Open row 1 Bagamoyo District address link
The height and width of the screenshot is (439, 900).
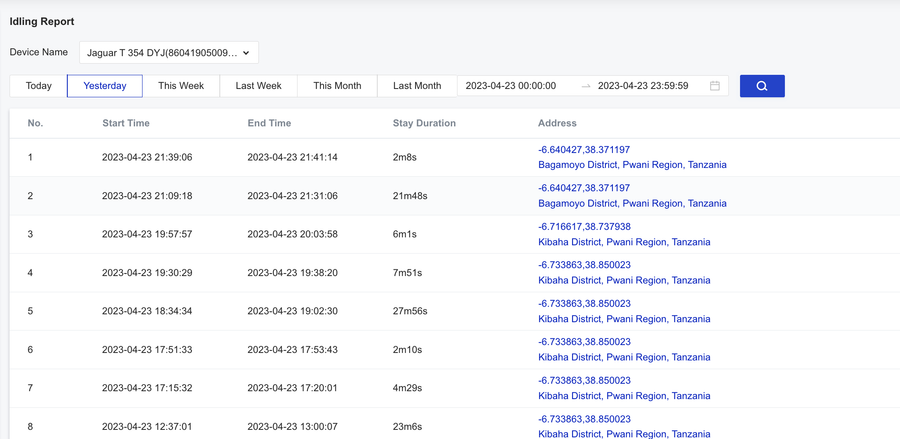click(x=632, y=165)
